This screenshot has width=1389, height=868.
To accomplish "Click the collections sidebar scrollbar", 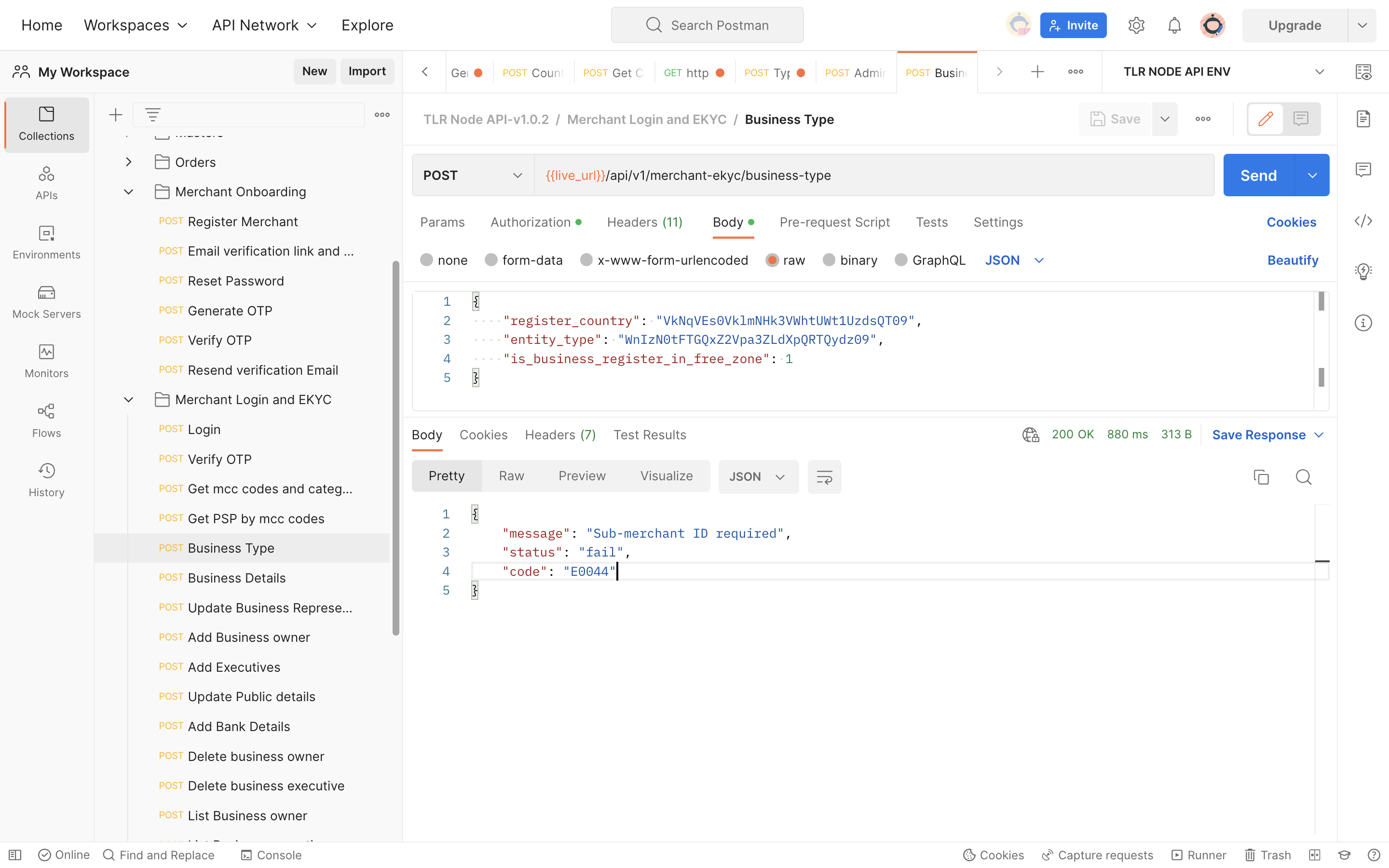I will tap(395, 448).
